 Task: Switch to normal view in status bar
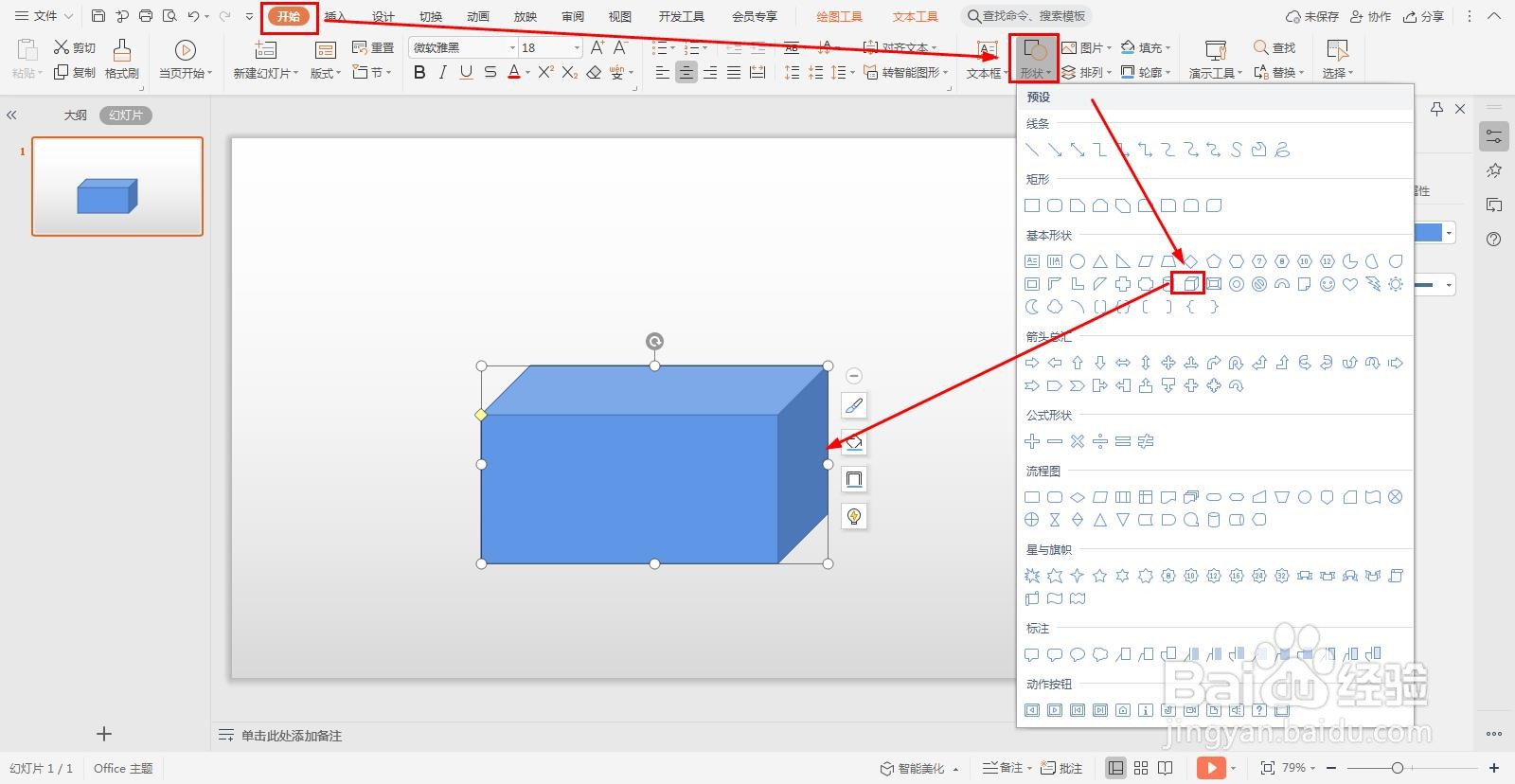(x=1116, y=768)
